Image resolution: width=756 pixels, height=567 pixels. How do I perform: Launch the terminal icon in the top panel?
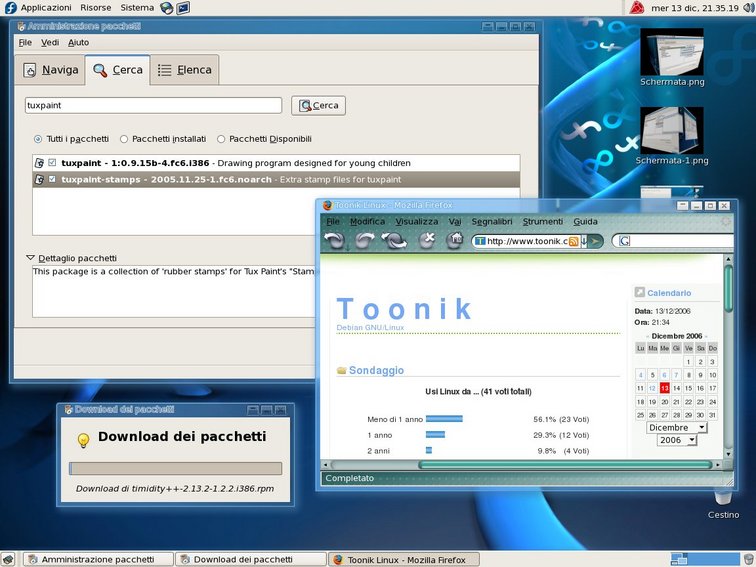click(183, 8)
